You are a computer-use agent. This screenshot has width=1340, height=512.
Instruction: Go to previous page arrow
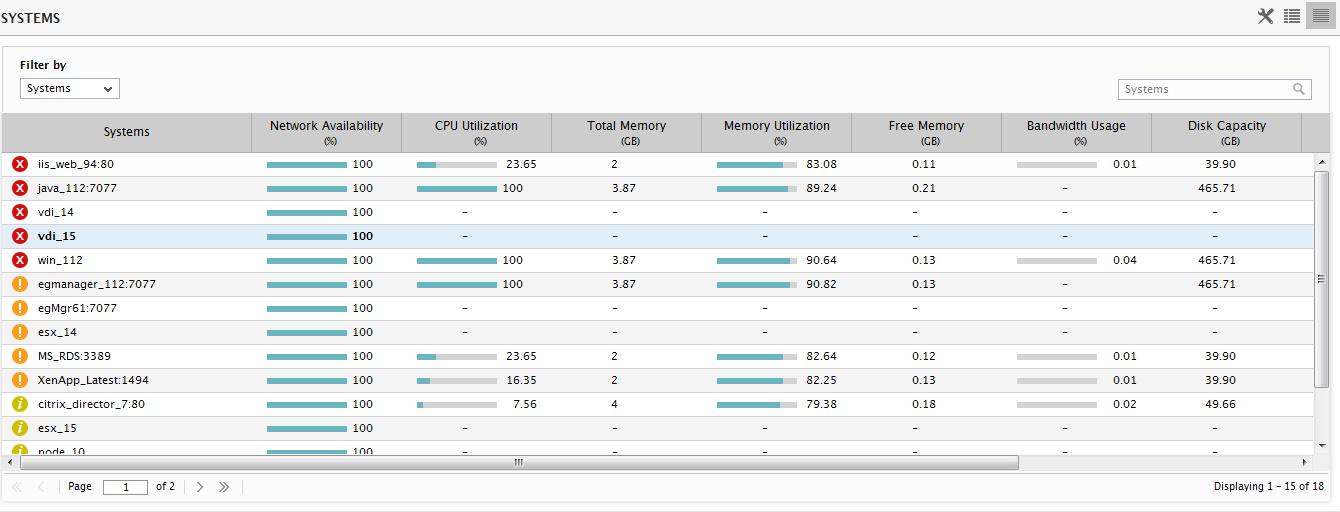[41, 487]
